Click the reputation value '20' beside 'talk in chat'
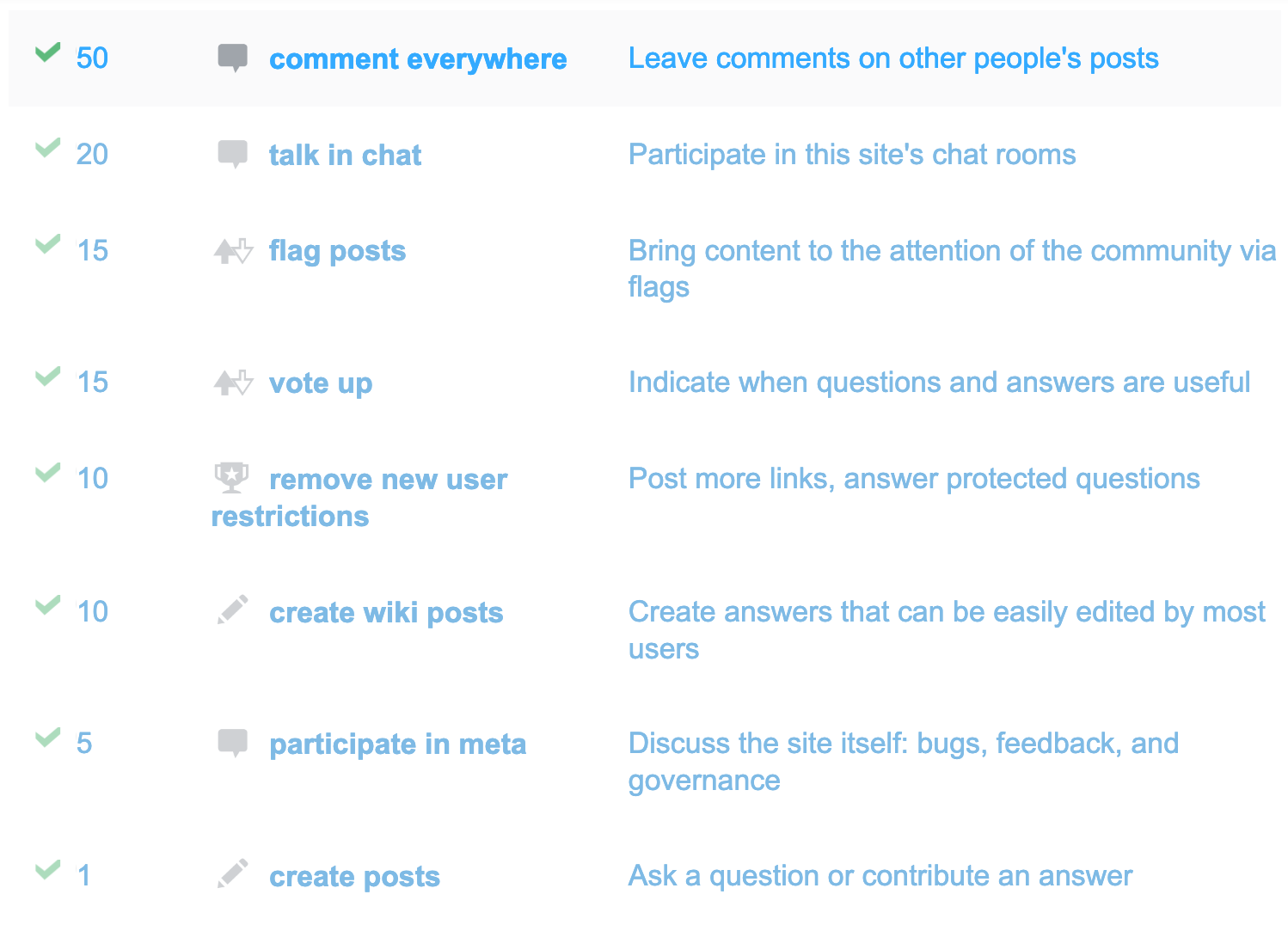This screenshot has height=925, width=1288. tap(92, 155)
